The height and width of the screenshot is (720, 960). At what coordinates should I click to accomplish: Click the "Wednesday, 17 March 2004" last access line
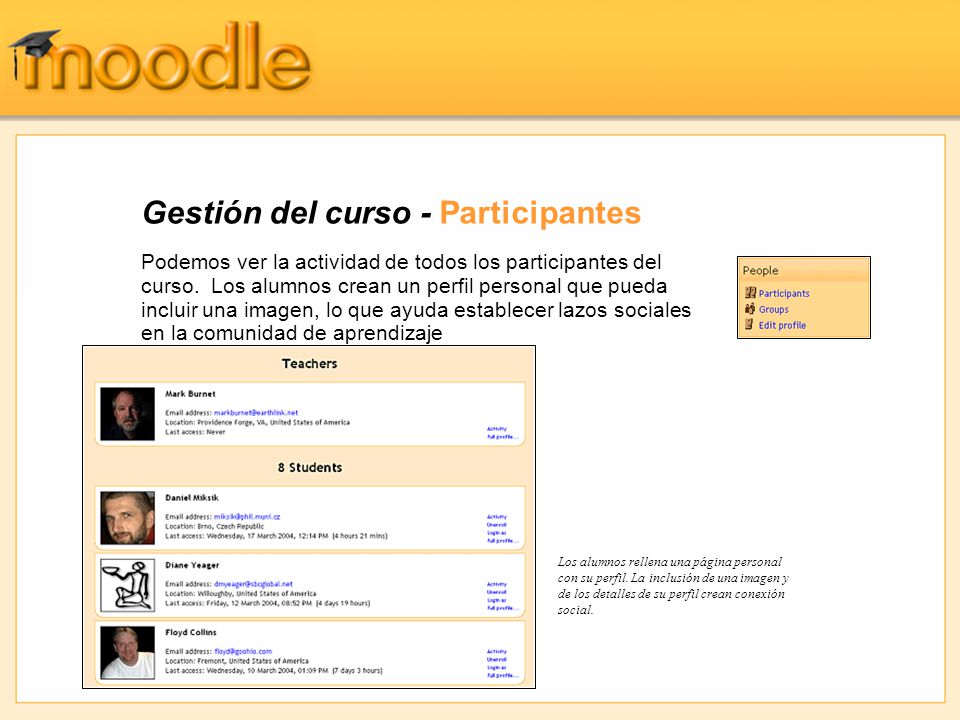click(x=276, y=536)
